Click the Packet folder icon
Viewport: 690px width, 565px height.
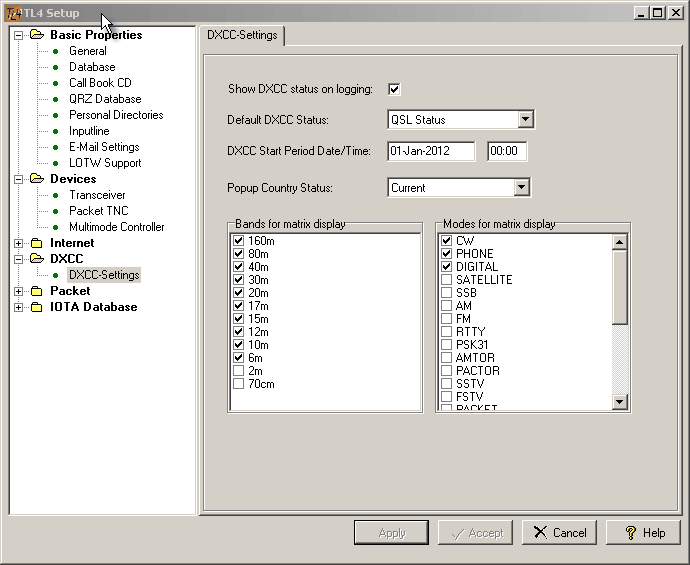click(37, 291)
